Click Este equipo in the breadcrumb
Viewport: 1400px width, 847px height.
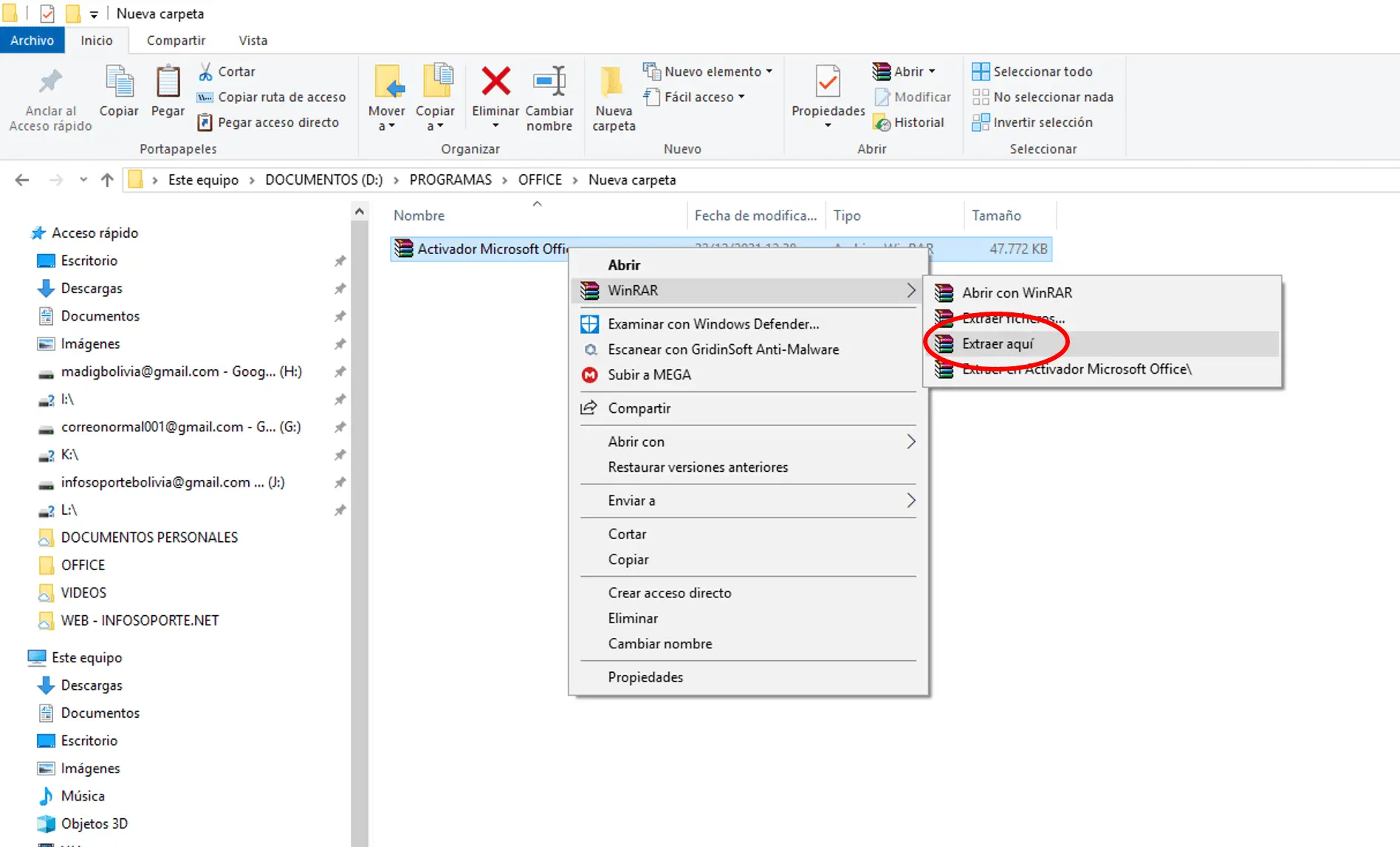pyautogui.click(x=203, y=179)
